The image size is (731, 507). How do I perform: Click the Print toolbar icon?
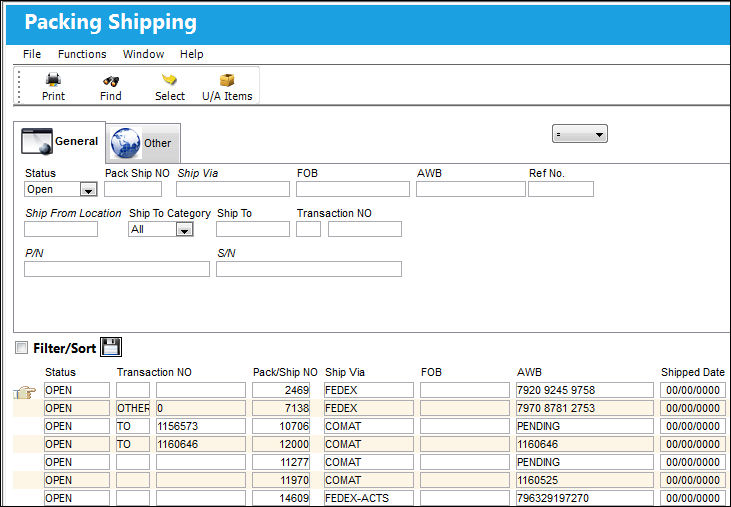(x=53, y=80)
